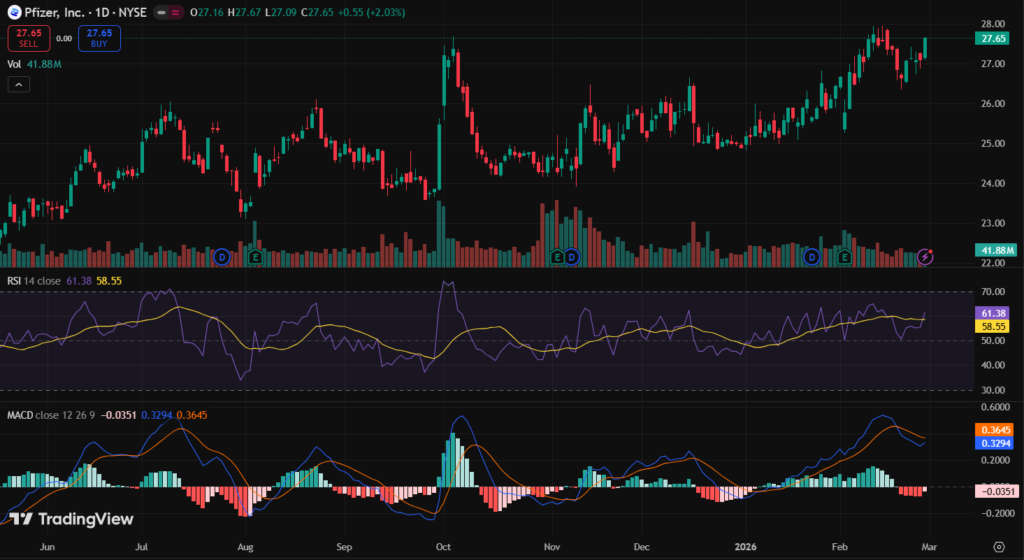The image size is (1024, 560).
Task: Click the dividend marker near November
Action: point(571,257)
